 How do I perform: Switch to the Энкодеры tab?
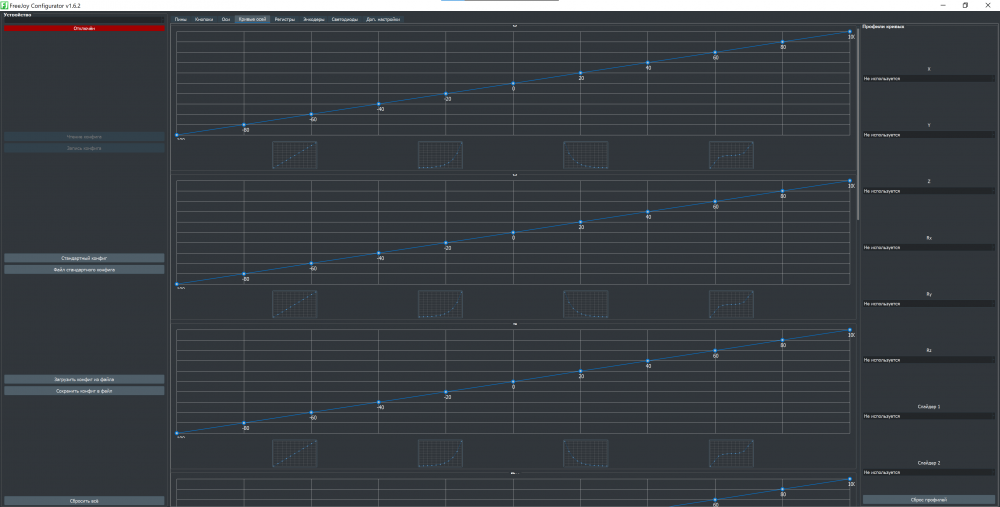[x=314, y=19]
